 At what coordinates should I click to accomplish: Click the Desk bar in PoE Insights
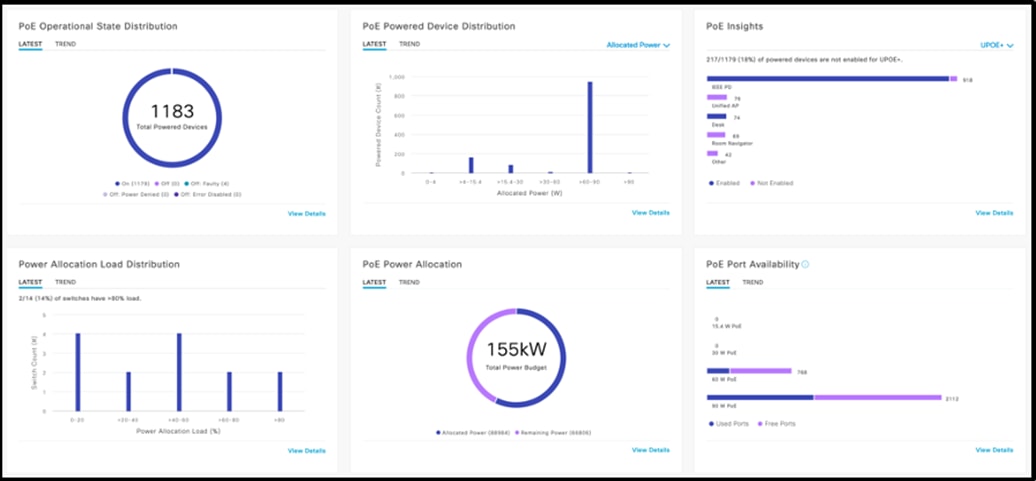[716, 116]
